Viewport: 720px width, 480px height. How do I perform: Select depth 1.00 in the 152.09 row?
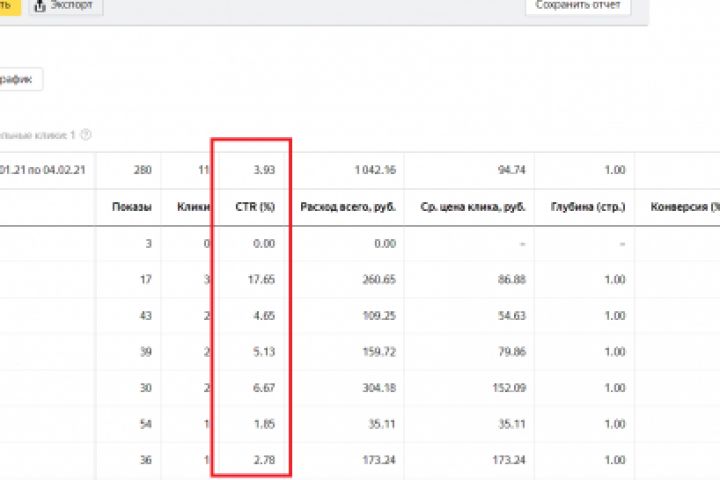tap(615, 388)
